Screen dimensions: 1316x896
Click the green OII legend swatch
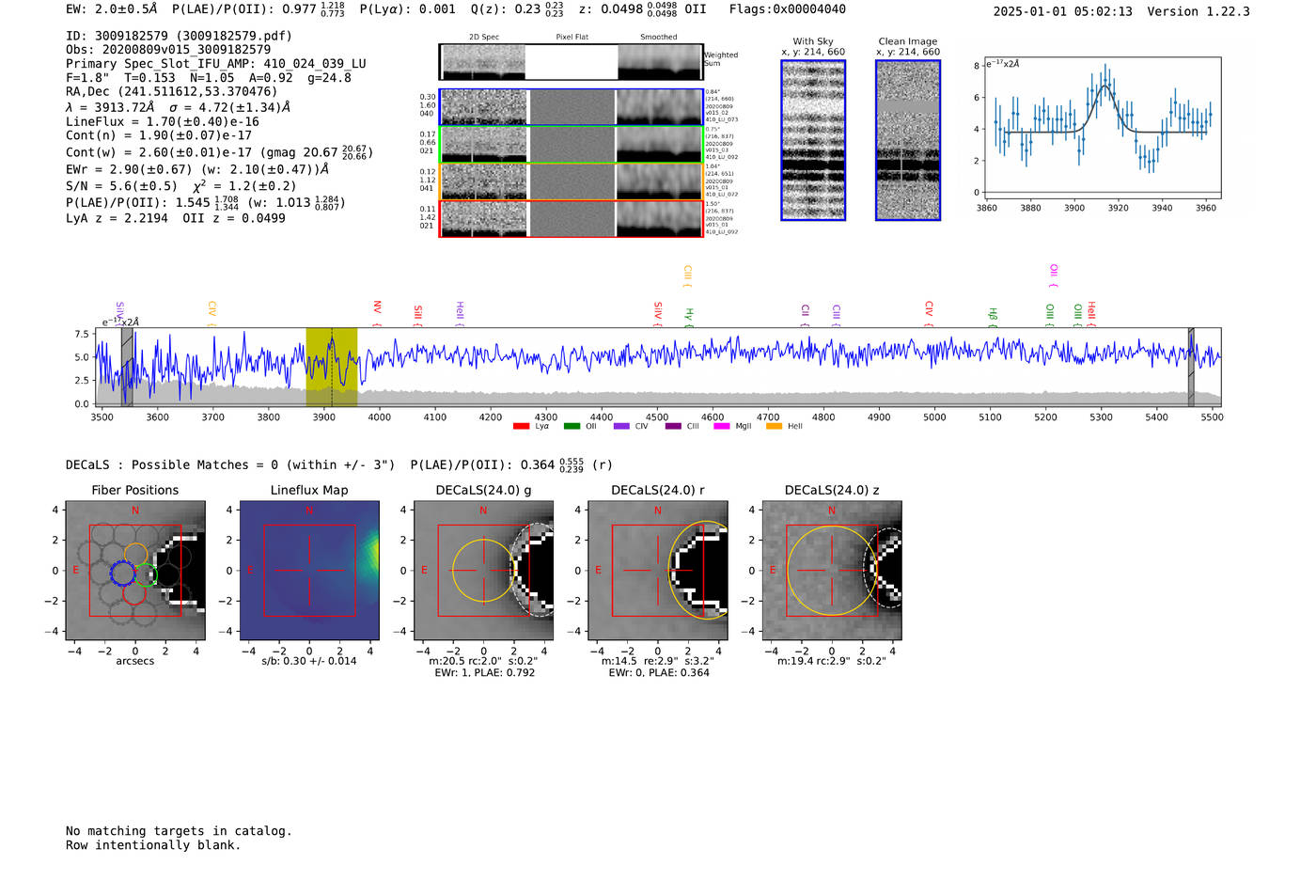[572, 426]
